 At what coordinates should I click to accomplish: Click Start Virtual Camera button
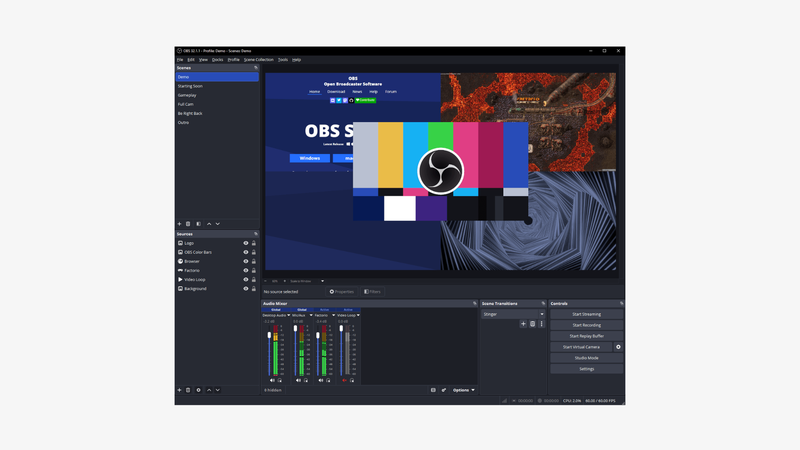[581, 347]
